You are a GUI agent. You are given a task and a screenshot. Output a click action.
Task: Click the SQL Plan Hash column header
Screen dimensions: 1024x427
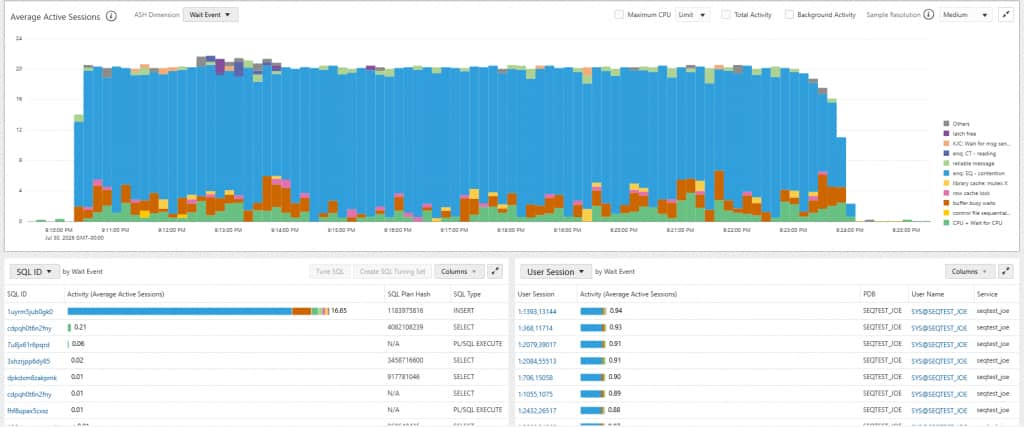407,294
